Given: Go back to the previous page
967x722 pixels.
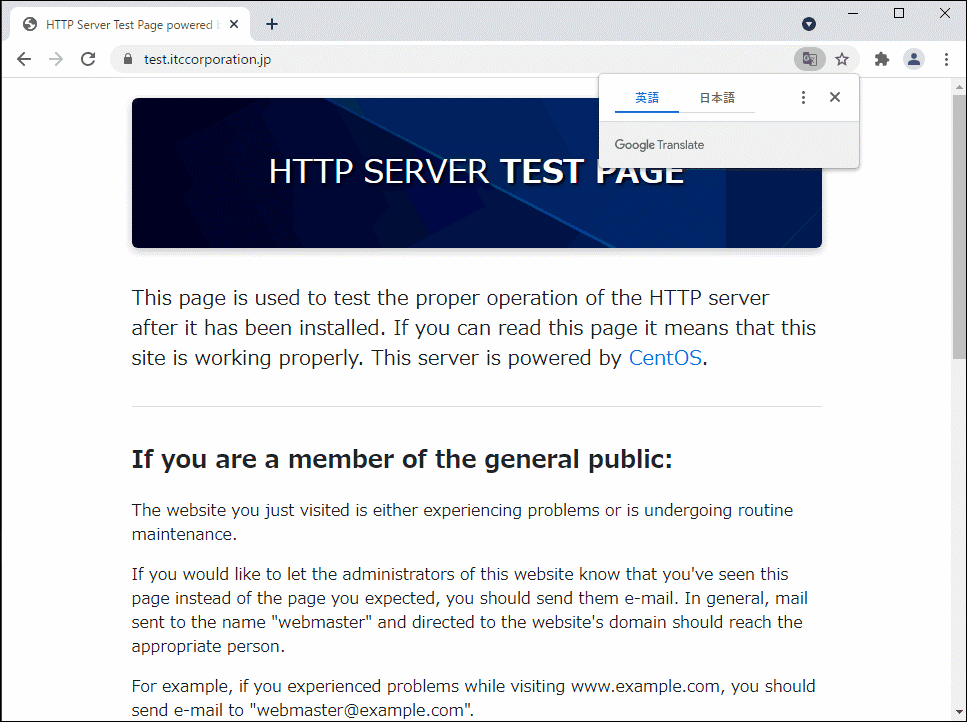Looking at the screenshot, I should 24,59.
